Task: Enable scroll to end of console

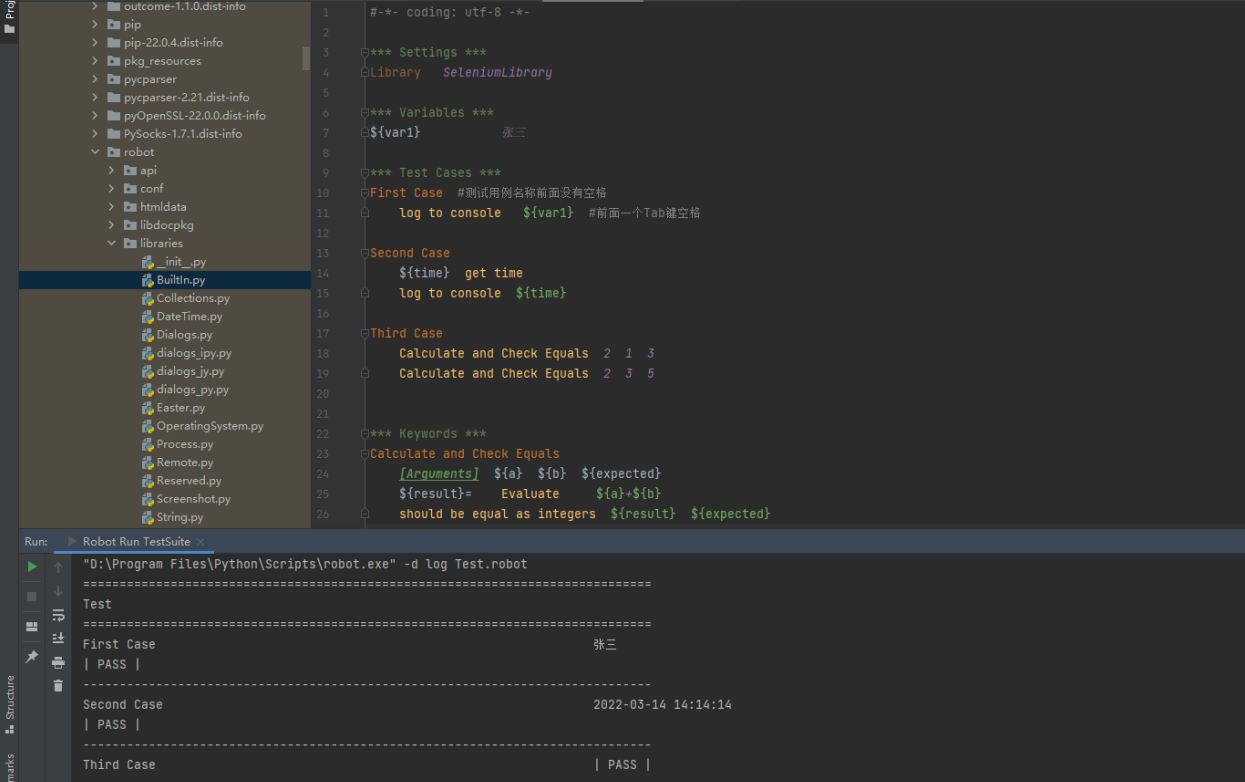Action: point(58,638)
